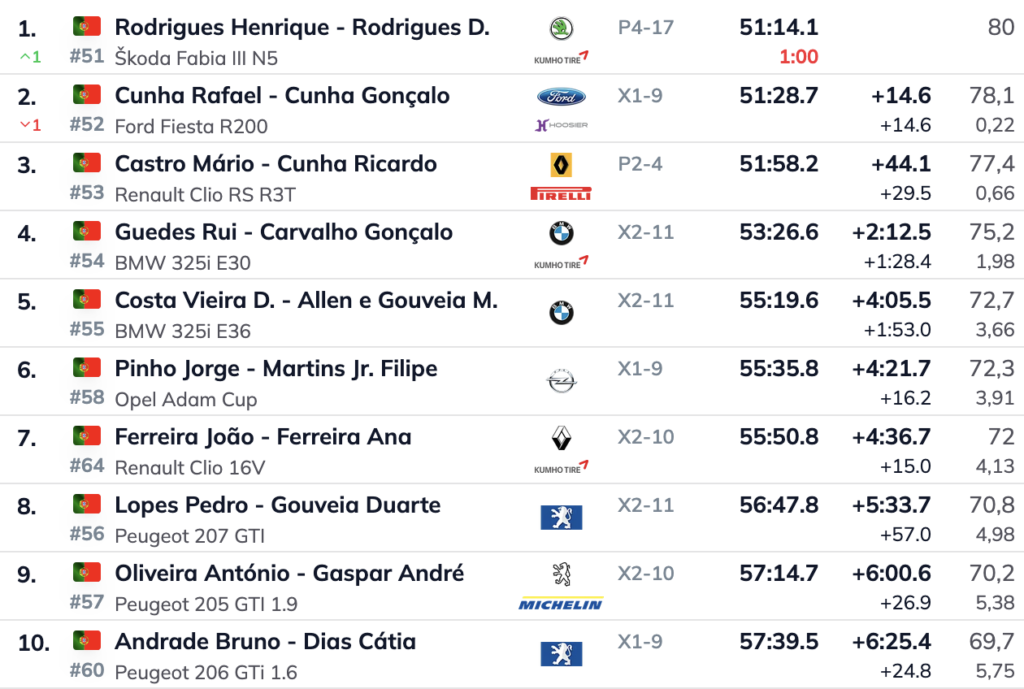Viewport: 1024px width, 689px height.
Task: Click start number #64
Action: click(x=87, y=466)
